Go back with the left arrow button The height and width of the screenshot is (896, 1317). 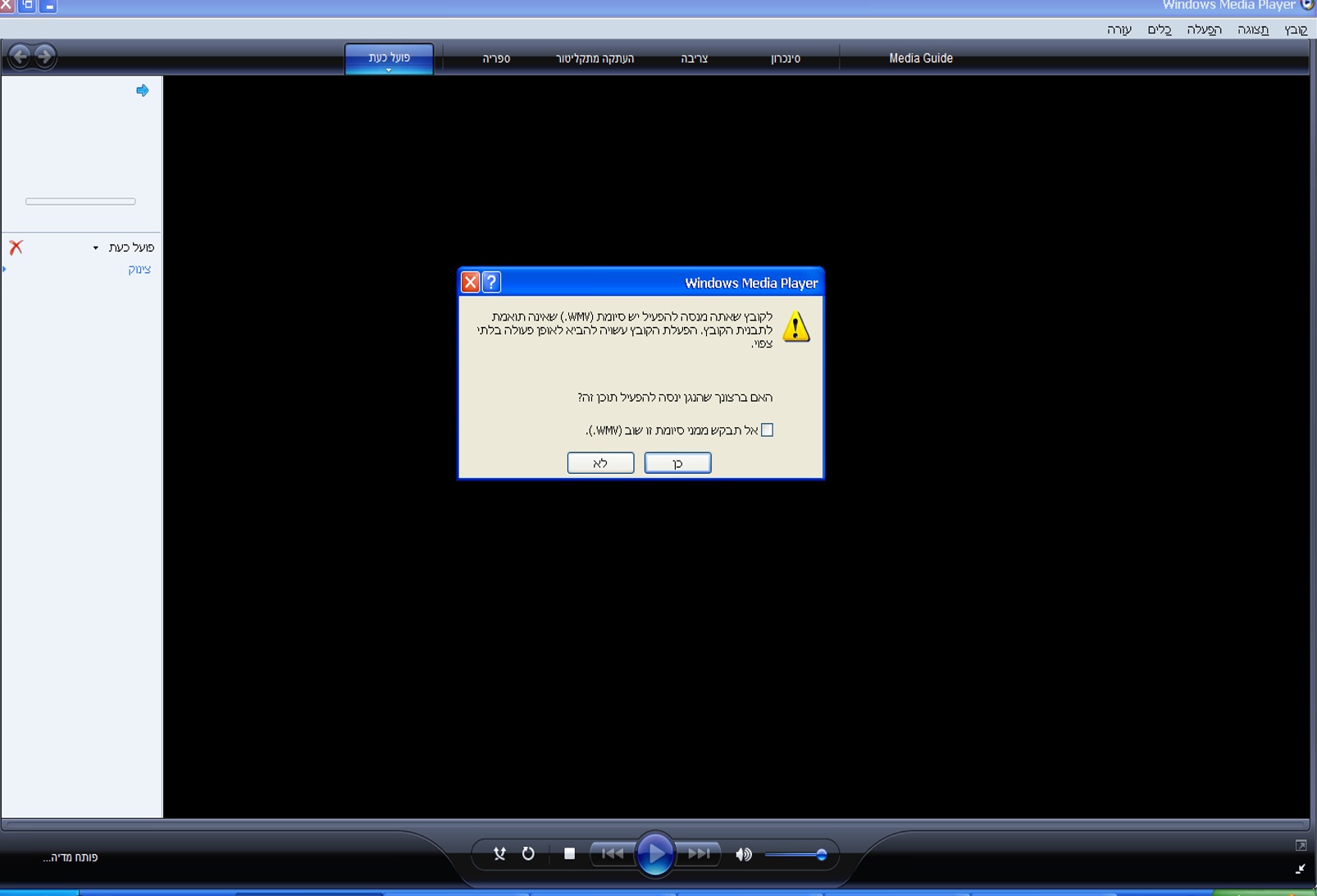(20, 56)
